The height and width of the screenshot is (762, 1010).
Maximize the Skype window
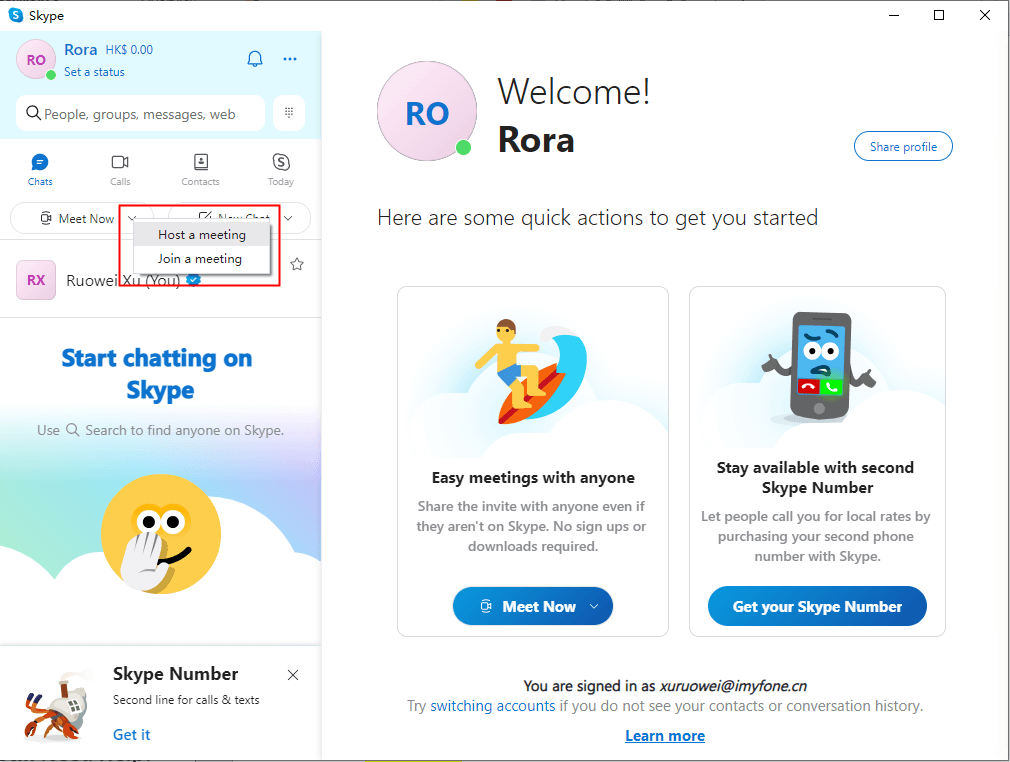point(939,15)
